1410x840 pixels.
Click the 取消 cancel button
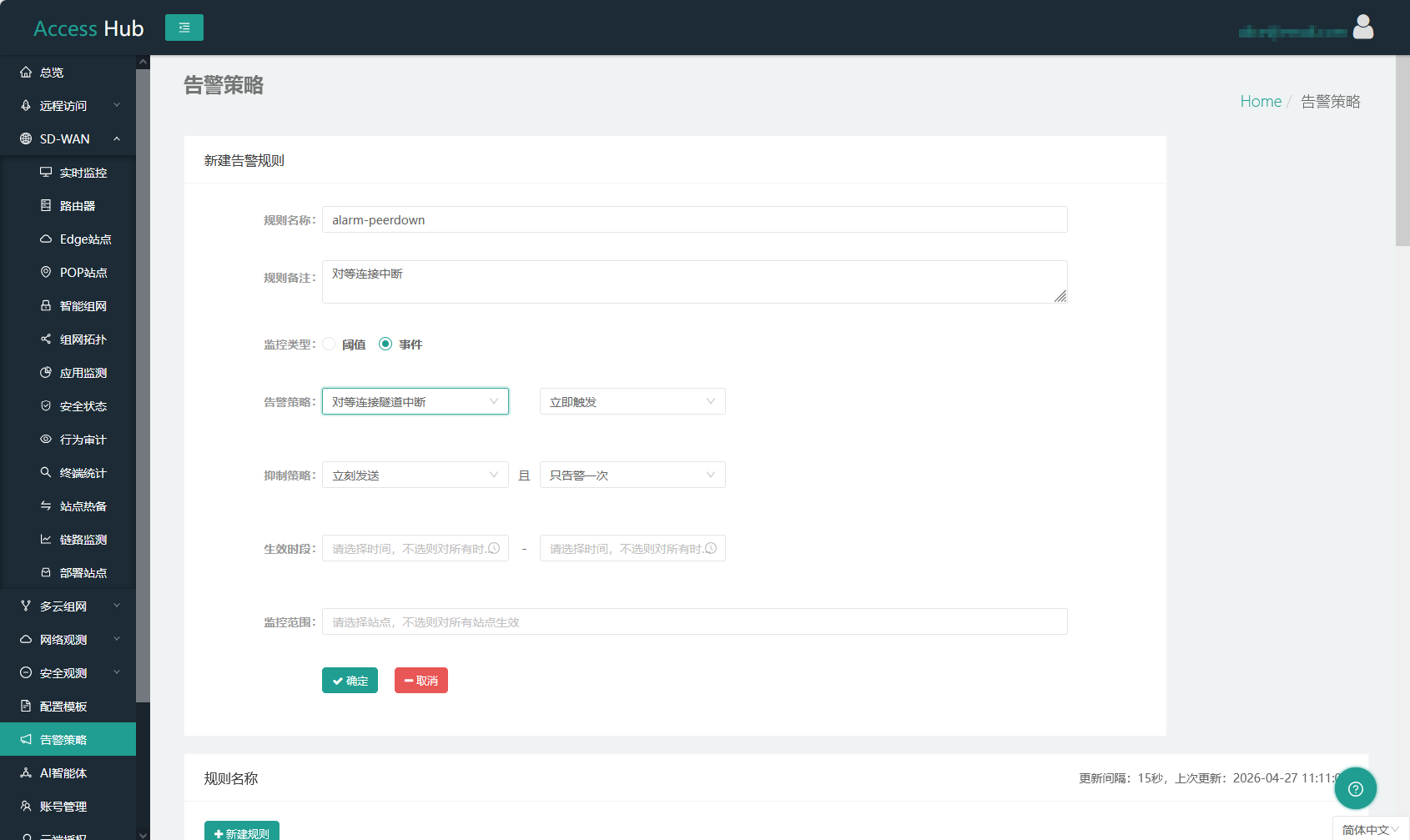(421, 680)
